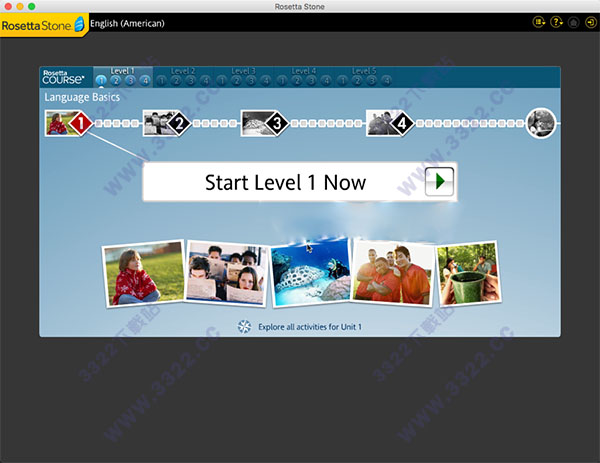Select Unit 3 circle under Level 2

pyautogui.click(x=191, y=81)
